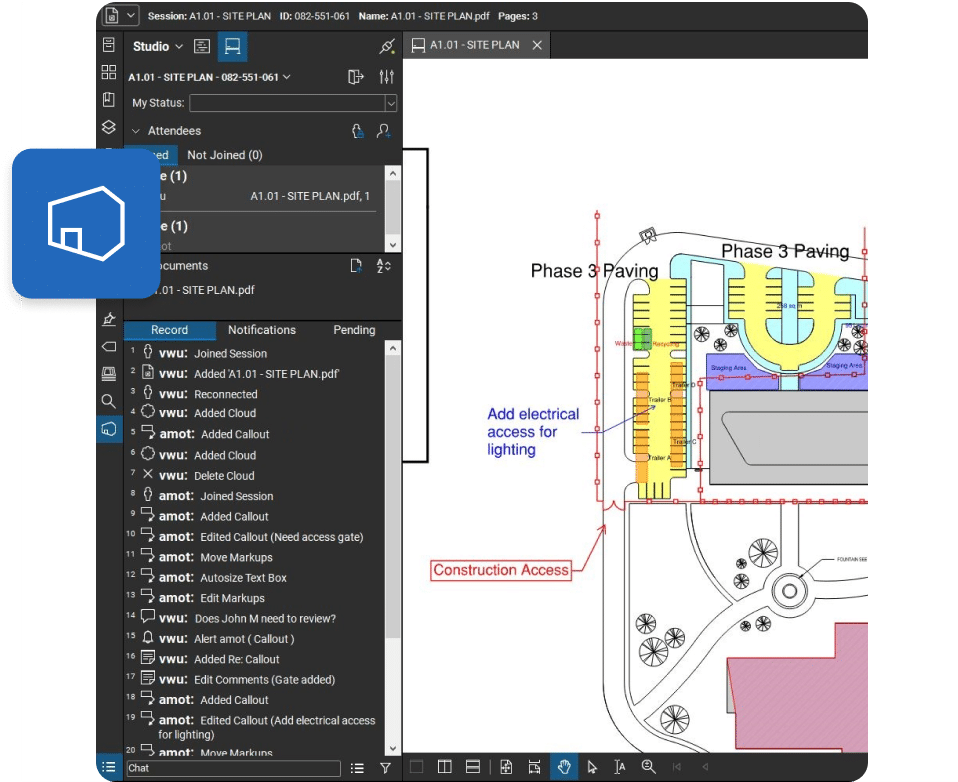Switch to the Pending tab
Screen dimensions: 958x782
(354, 330)
